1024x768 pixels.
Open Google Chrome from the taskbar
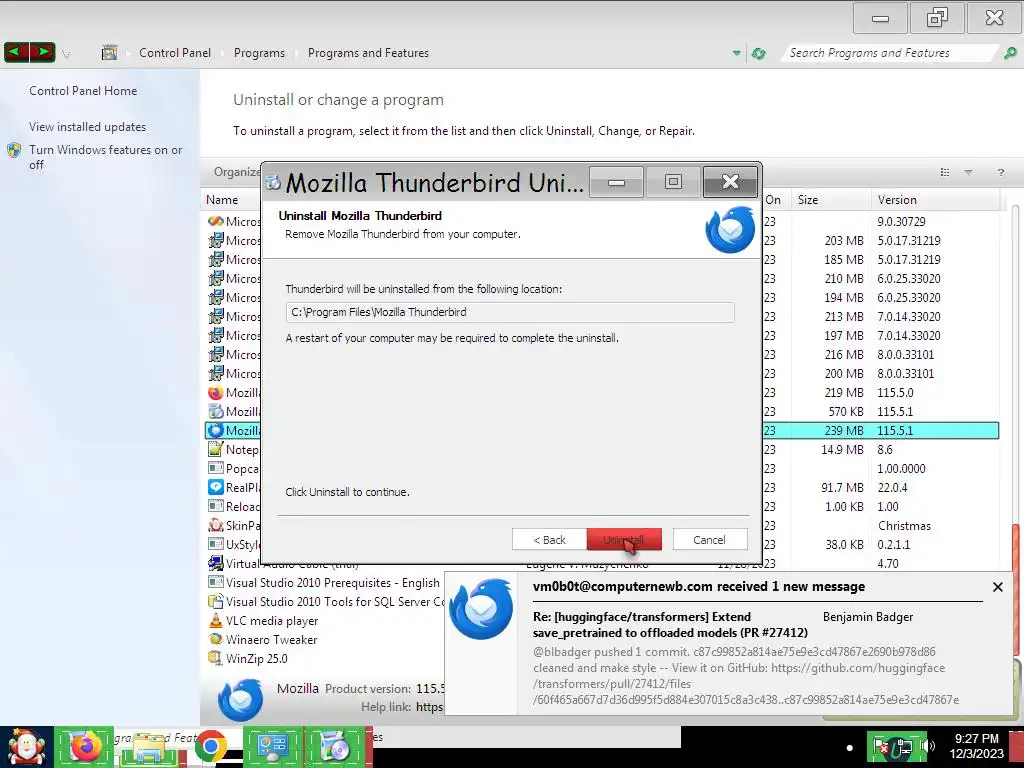[x=210, y=746]
